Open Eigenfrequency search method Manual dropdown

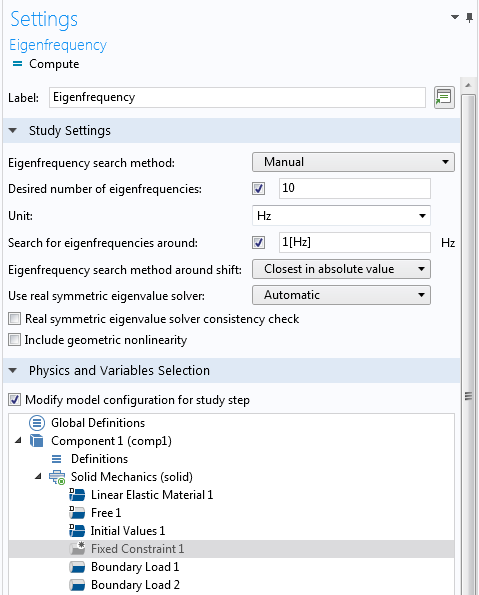click(x=353, y=162)
